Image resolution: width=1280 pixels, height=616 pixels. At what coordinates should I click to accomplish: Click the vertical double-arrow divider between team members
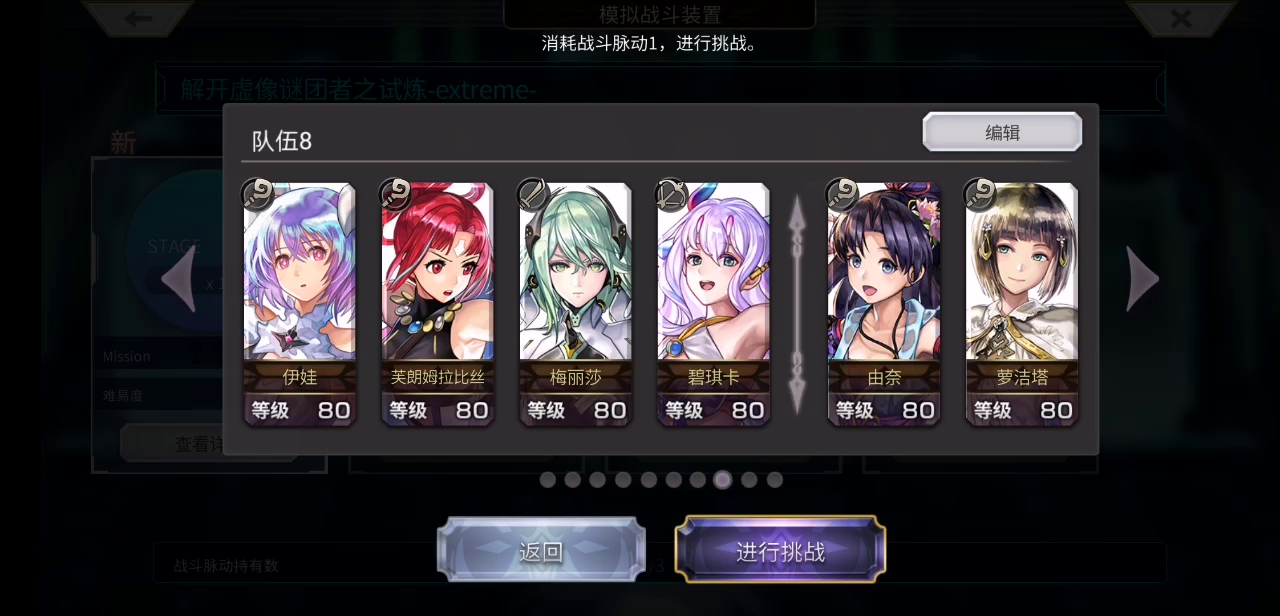(x=797, y=305)
